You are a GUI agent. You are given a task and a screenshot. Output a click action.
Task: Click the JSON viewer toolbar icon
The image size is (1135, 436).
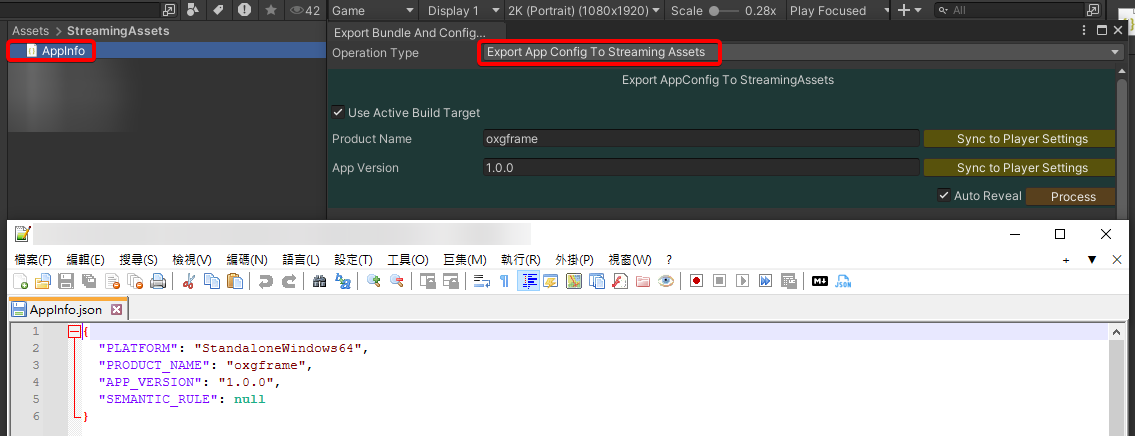pyautogui.click(x=844, y=282)
